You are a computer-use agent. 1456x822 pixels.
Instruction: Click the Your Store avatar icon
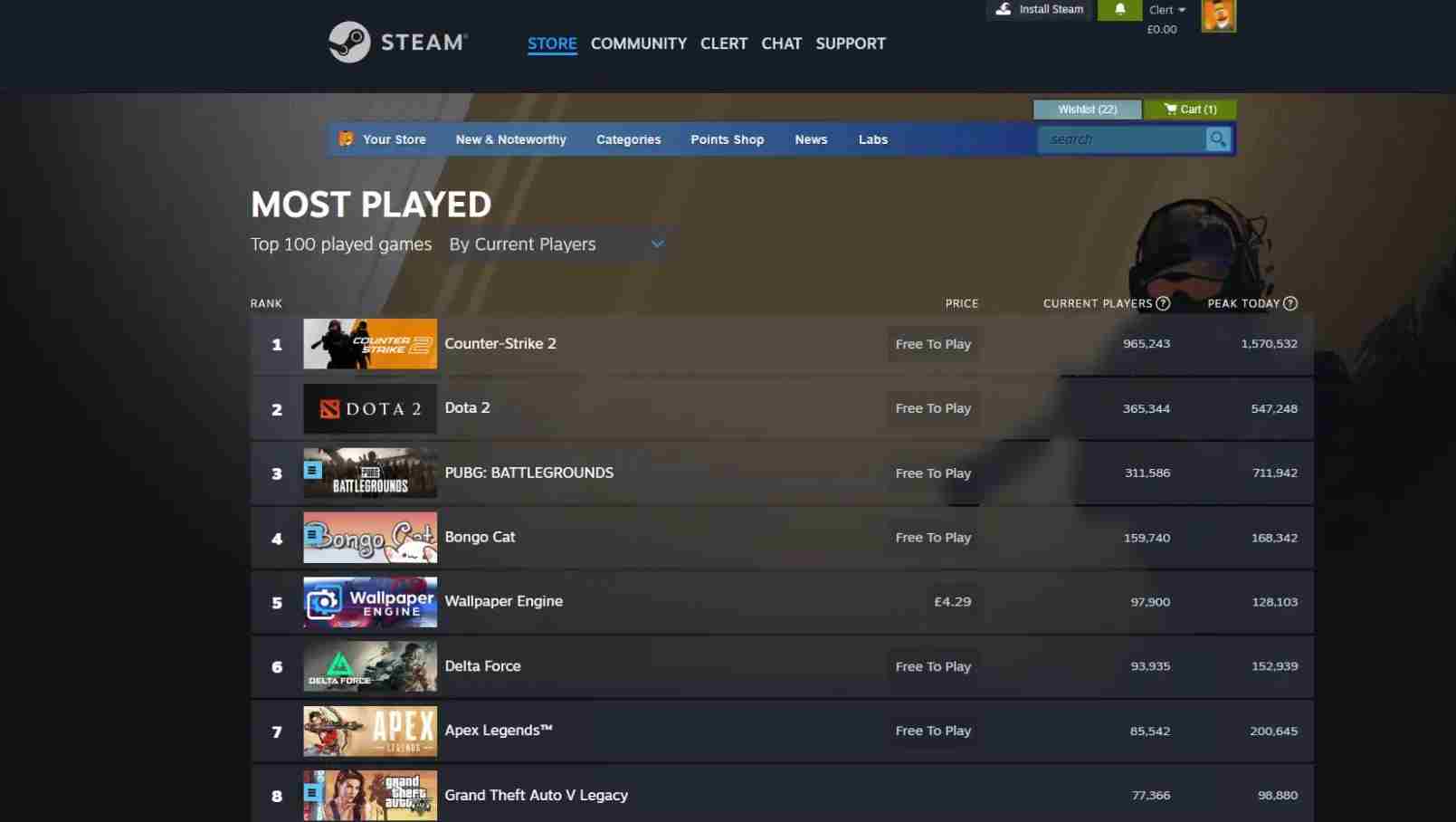pos(346,139)
